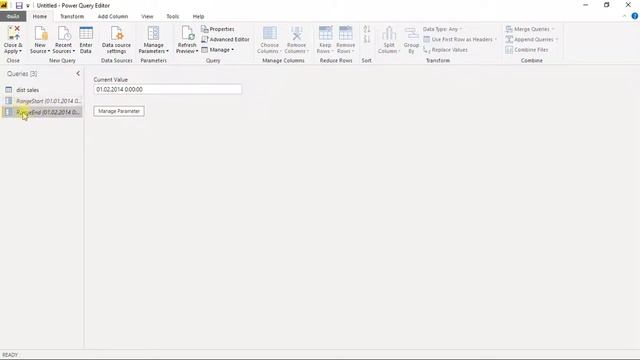
Task: Select the RangeStart parameter query
Action: click(x=42, y=101)
